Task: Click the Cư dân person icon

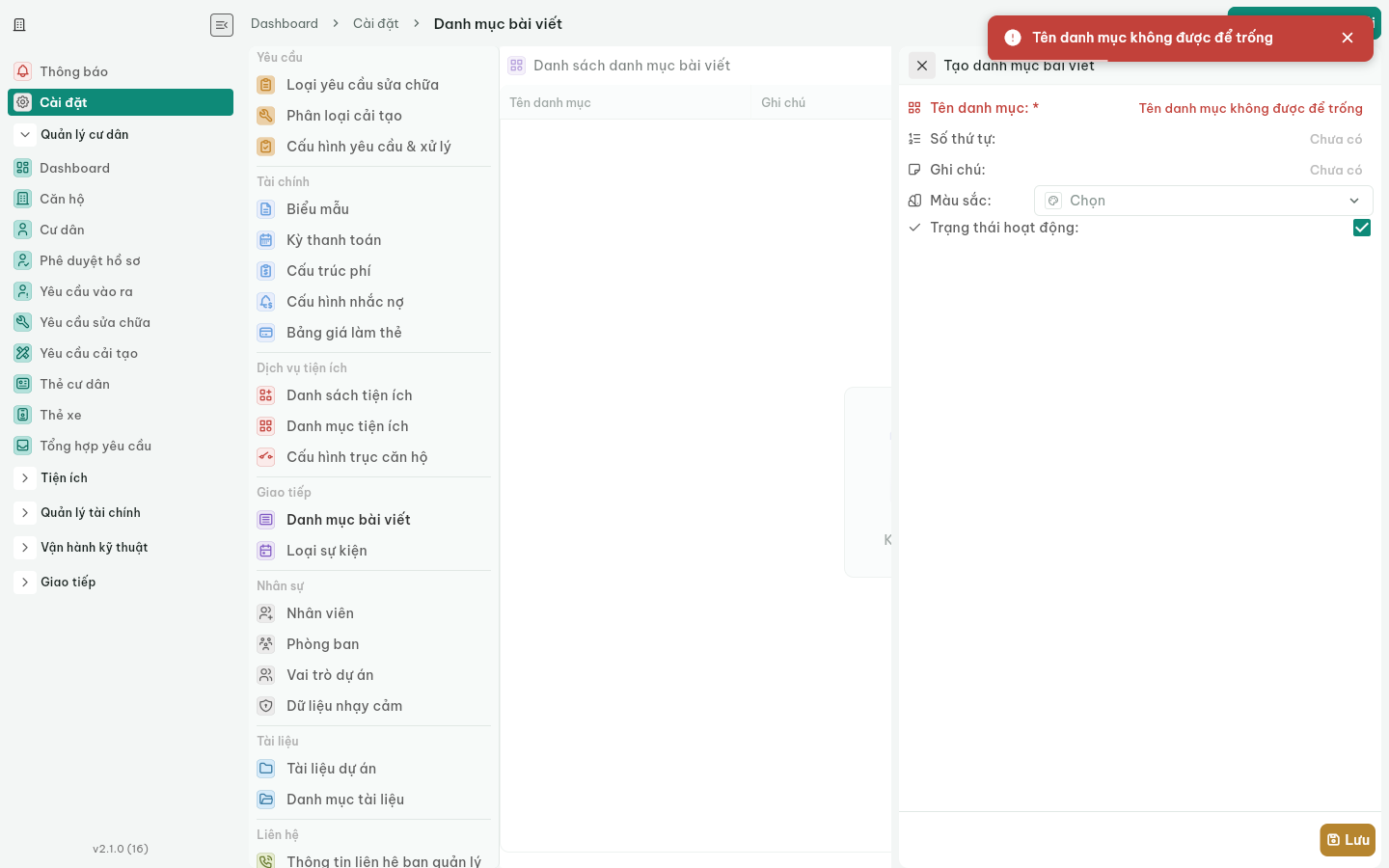Action: pyautogui.click(x=23, y=230)
